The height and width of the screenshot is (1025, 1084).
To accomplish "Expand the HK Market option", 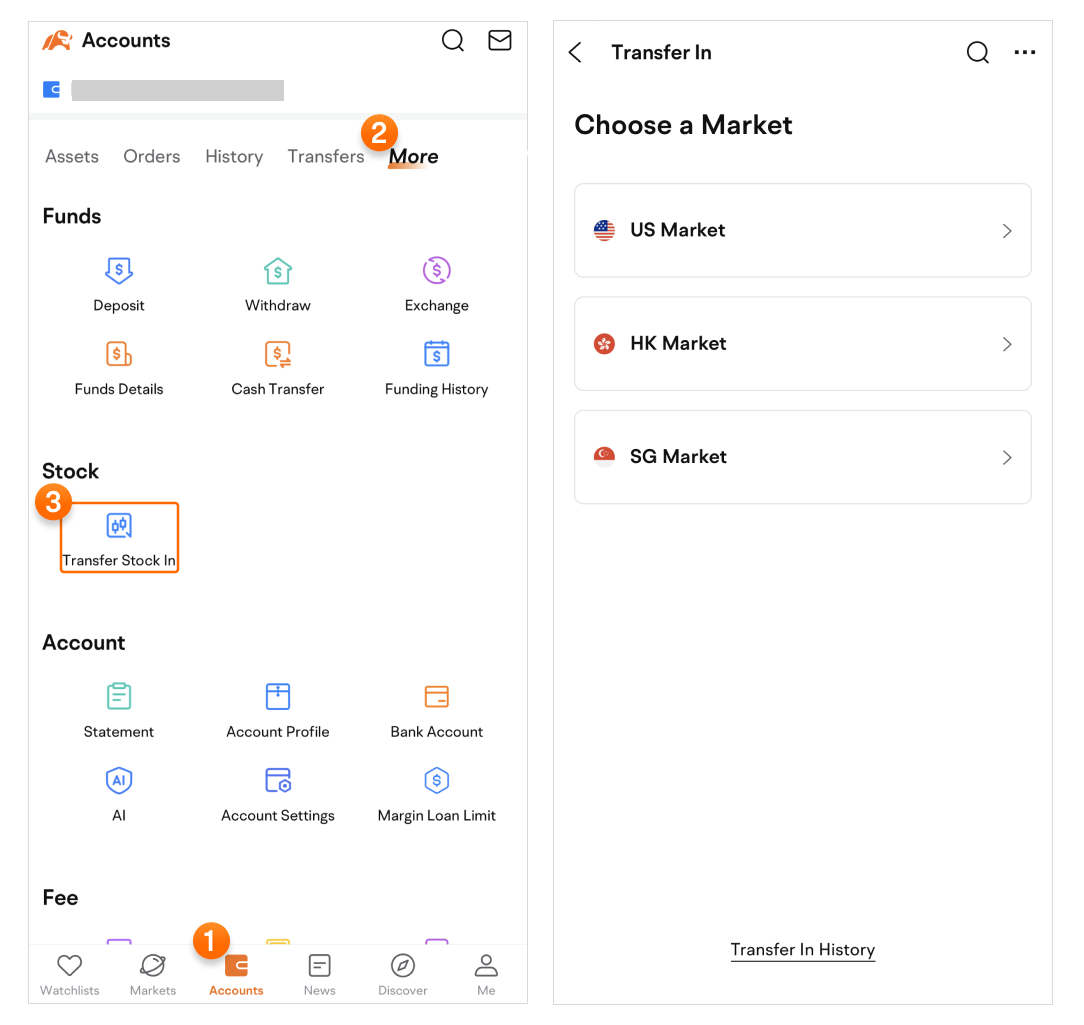I will 802,344.
